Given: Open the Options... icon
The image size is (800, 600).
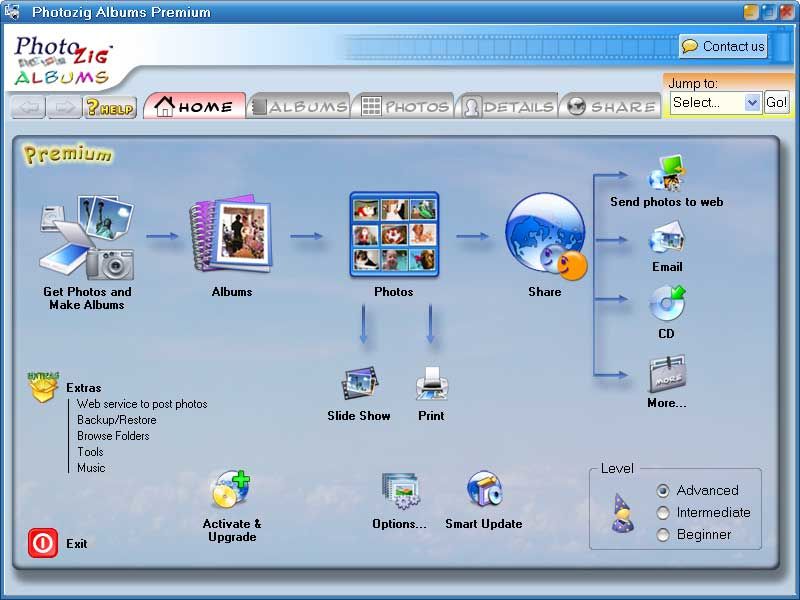Looking at the screenshot, I should (400, 490).
